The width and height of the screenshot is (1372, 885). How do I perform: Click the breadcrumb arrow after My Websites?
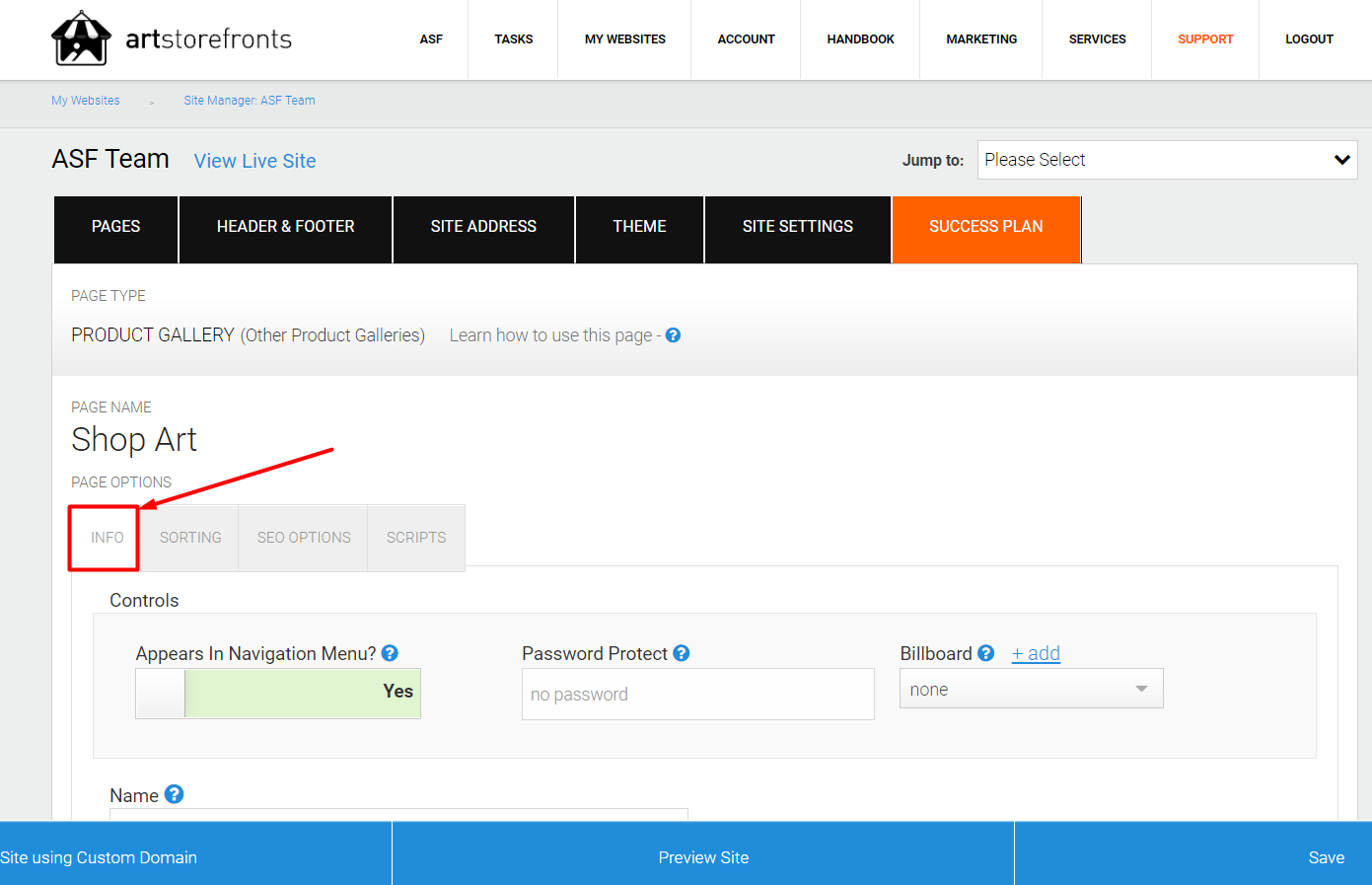pos(151,101)
